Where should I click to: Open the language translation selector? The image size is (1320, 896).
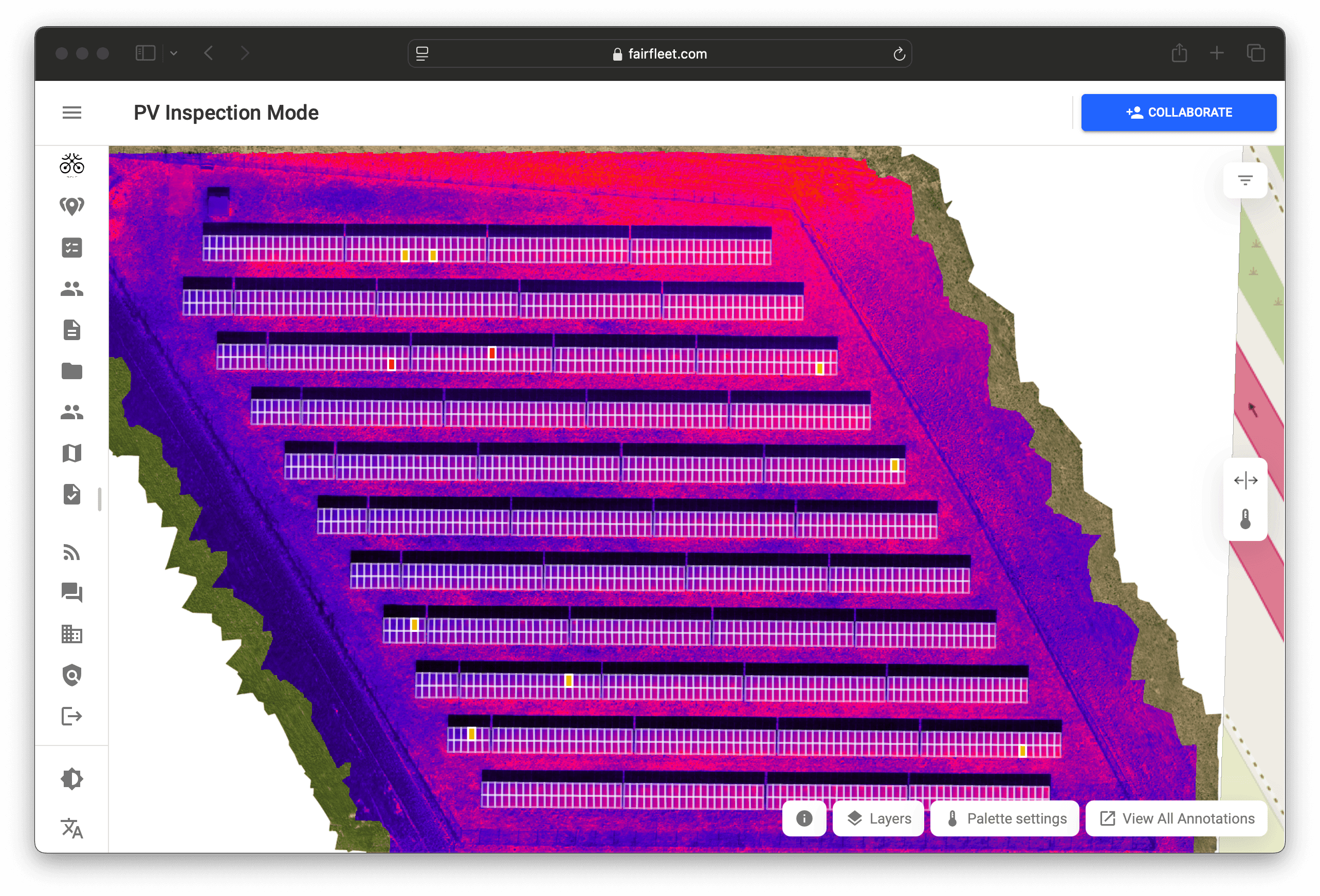pos(71,828)
